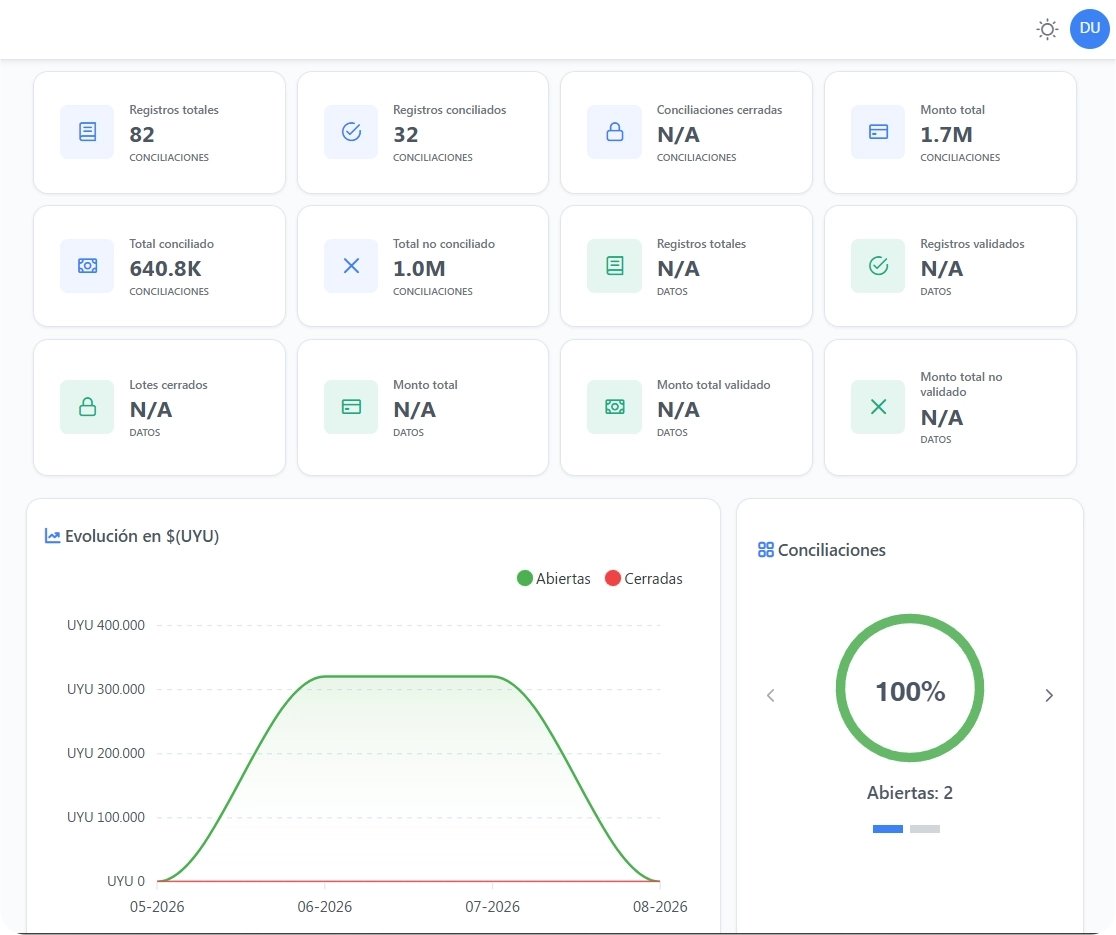
Task: Click the document icon beside the 82 value
Action: coord(87,132)
